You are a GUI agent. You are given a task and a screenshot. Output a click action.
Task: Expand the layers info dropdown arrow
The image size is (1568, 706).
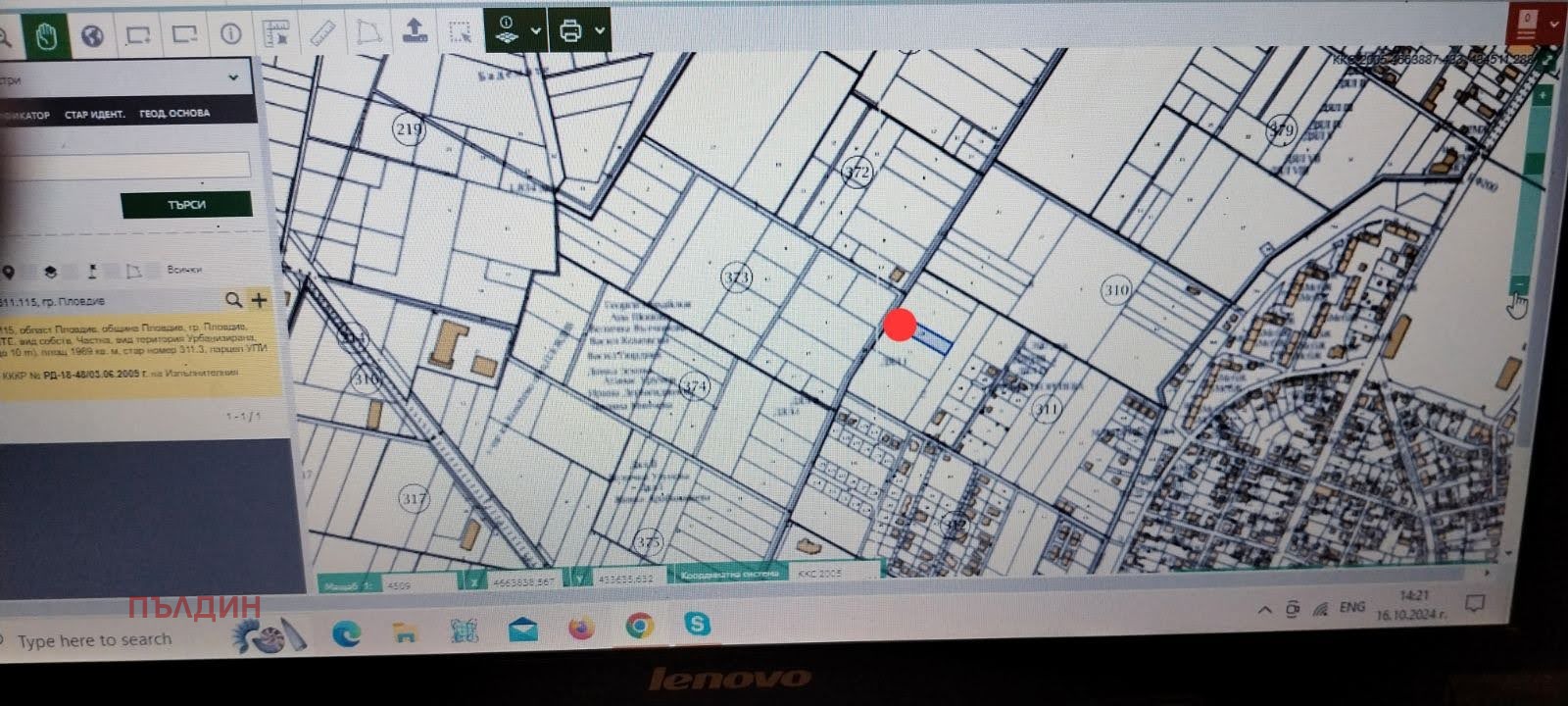point(536,30)
